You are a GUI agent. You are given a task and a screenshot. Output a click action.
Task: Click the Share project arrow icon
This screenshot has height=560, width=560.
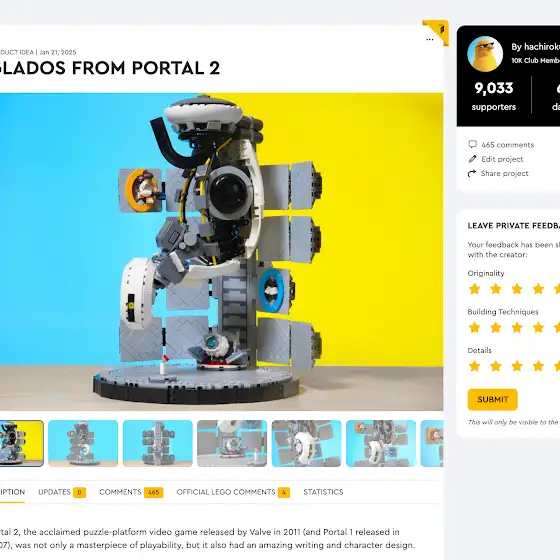(472, 173)
